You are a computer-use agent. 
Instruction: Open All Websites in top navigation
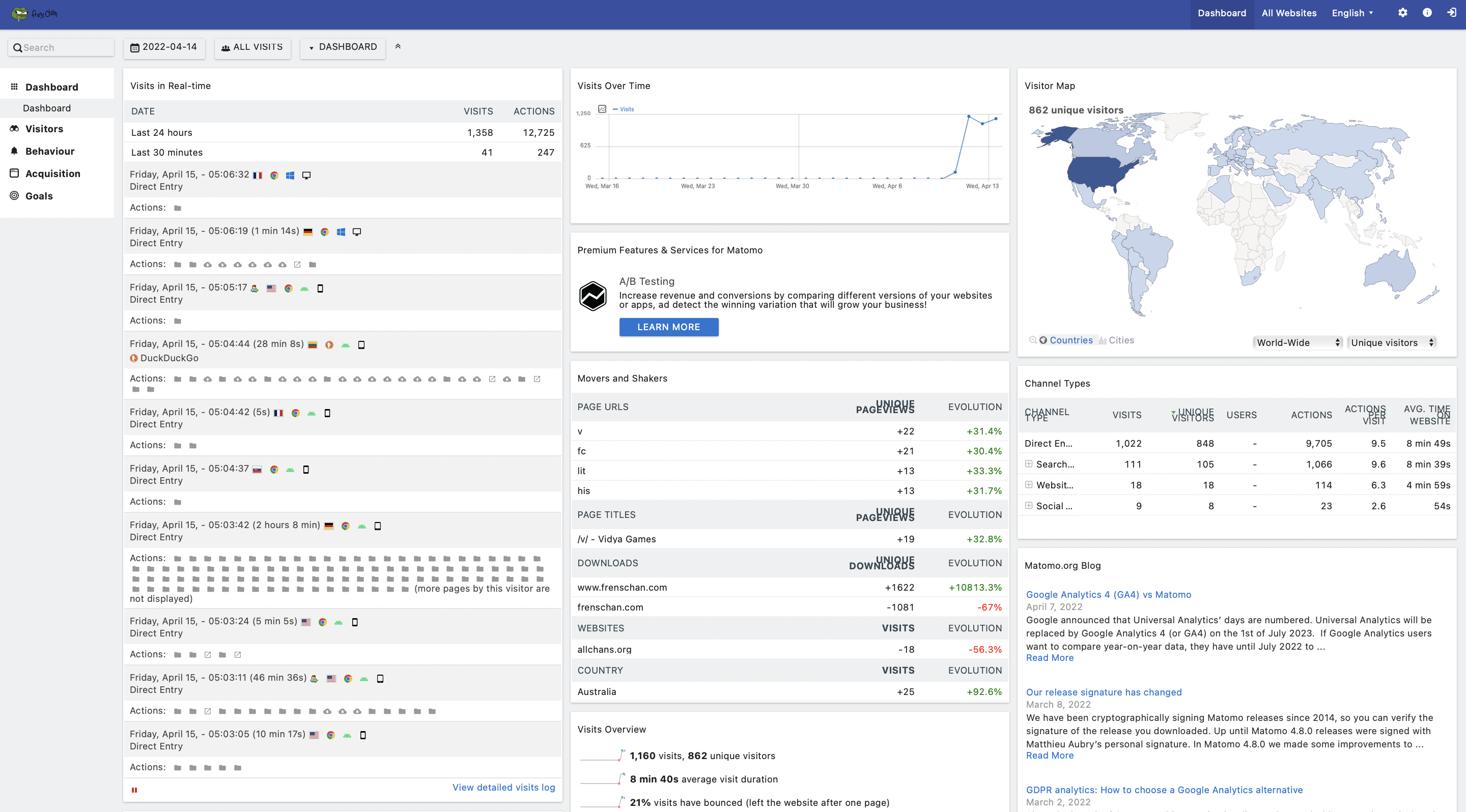point(1288,13)
